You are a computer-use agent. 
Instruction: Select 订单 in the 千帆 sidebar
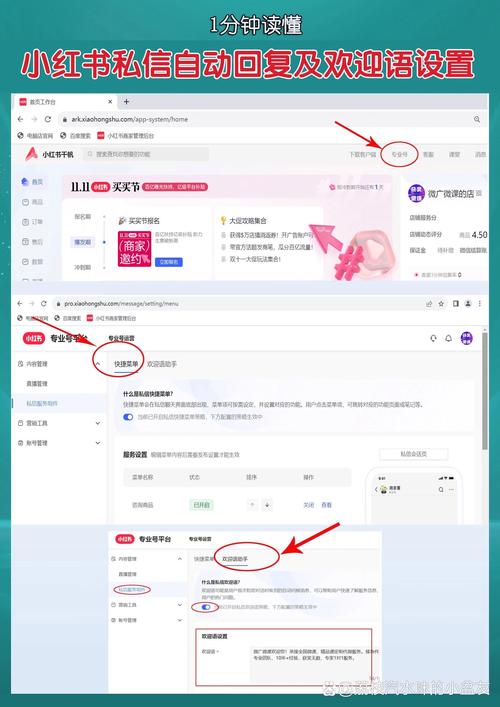[x=32, y=222]
